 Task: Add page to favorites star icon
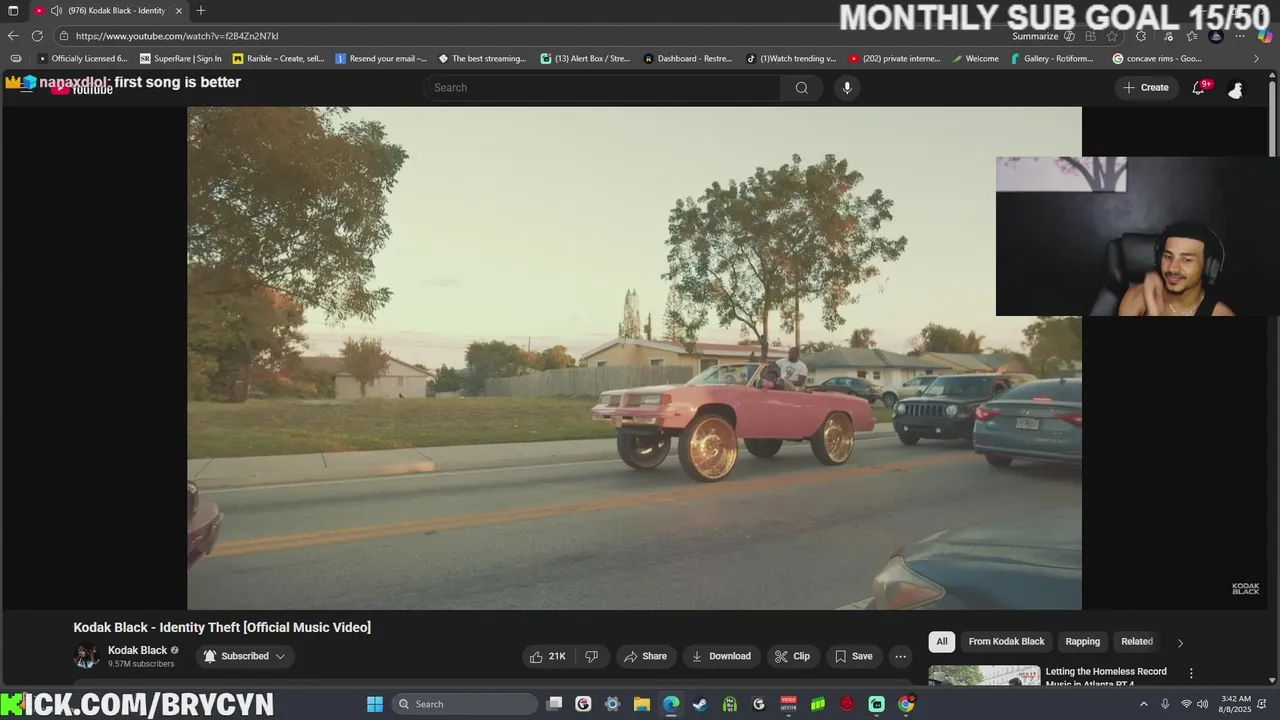point(1112,36)
